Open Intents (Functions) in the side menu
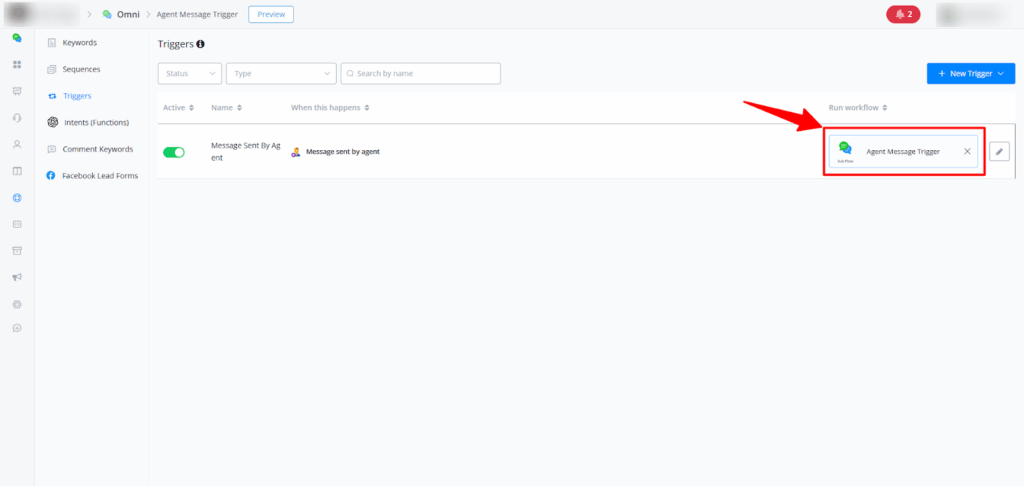 (95, 122)
